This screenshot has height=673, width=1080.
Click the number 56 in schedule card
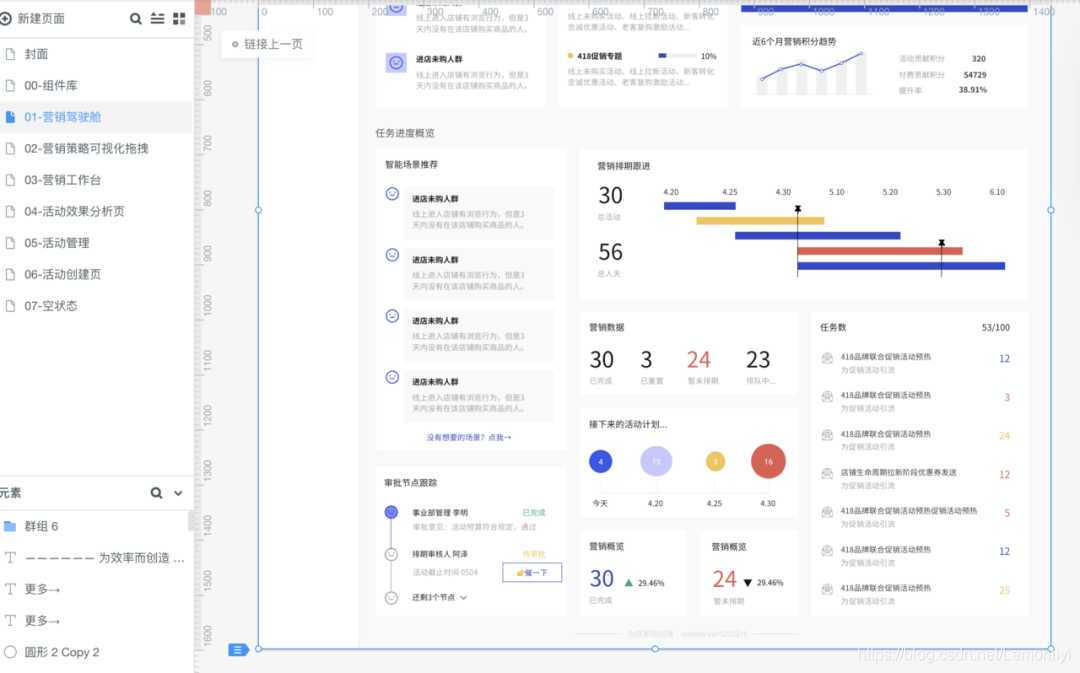tap(610, 252)
